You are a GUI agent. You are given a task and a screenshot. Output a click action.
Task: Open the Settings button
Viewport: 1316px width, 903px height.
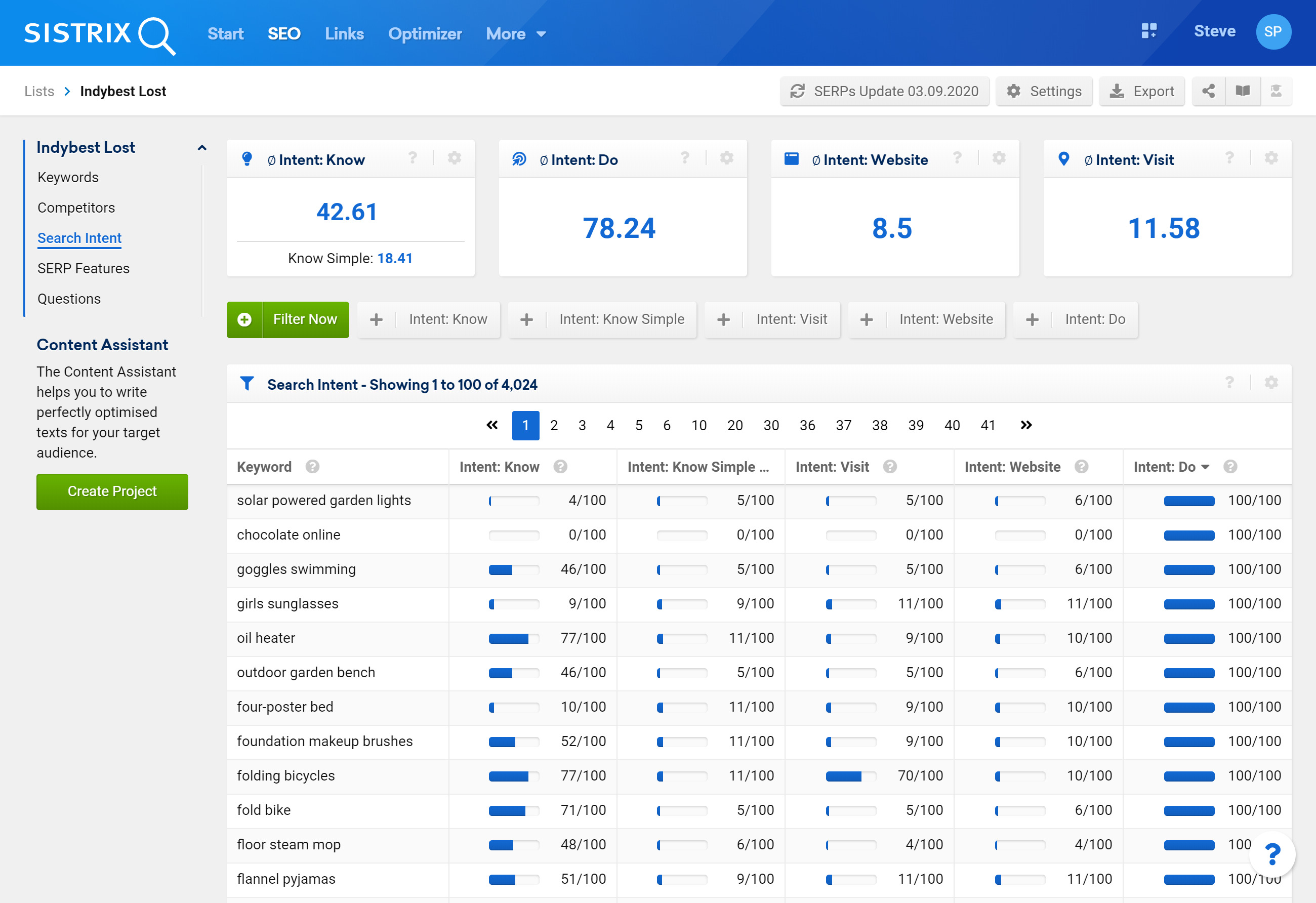pyautogui.click(x=1044, y=91)
